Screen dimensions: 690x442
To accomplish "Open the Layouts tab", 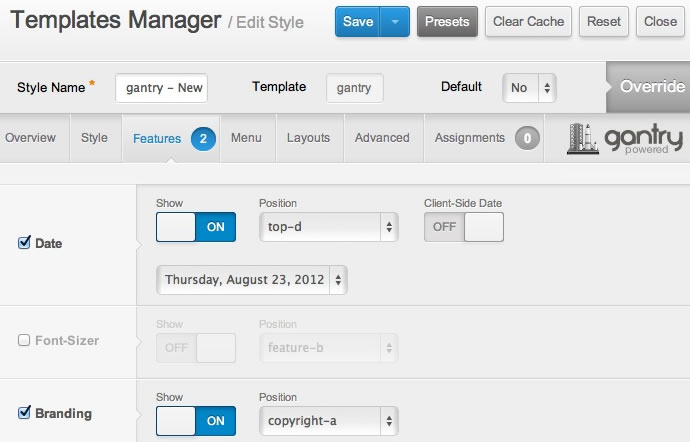I will point(308,139).
